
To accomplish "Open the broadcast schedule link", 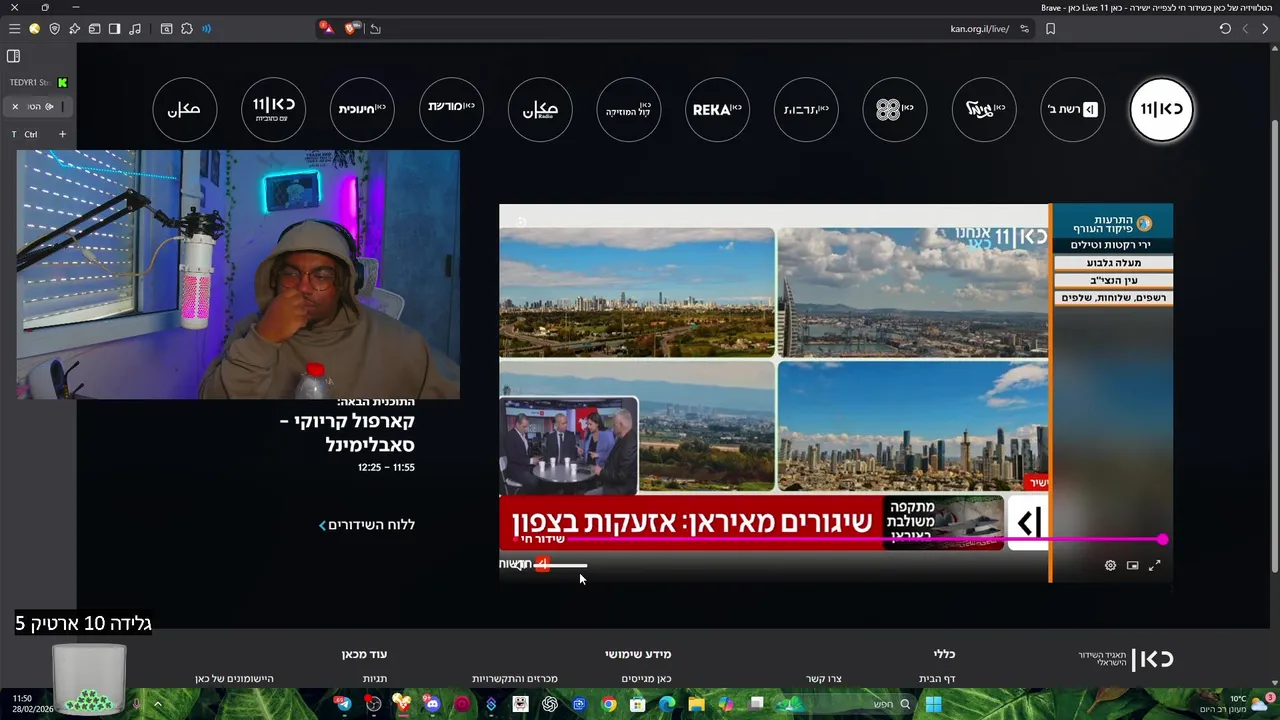I will [366, 525].
